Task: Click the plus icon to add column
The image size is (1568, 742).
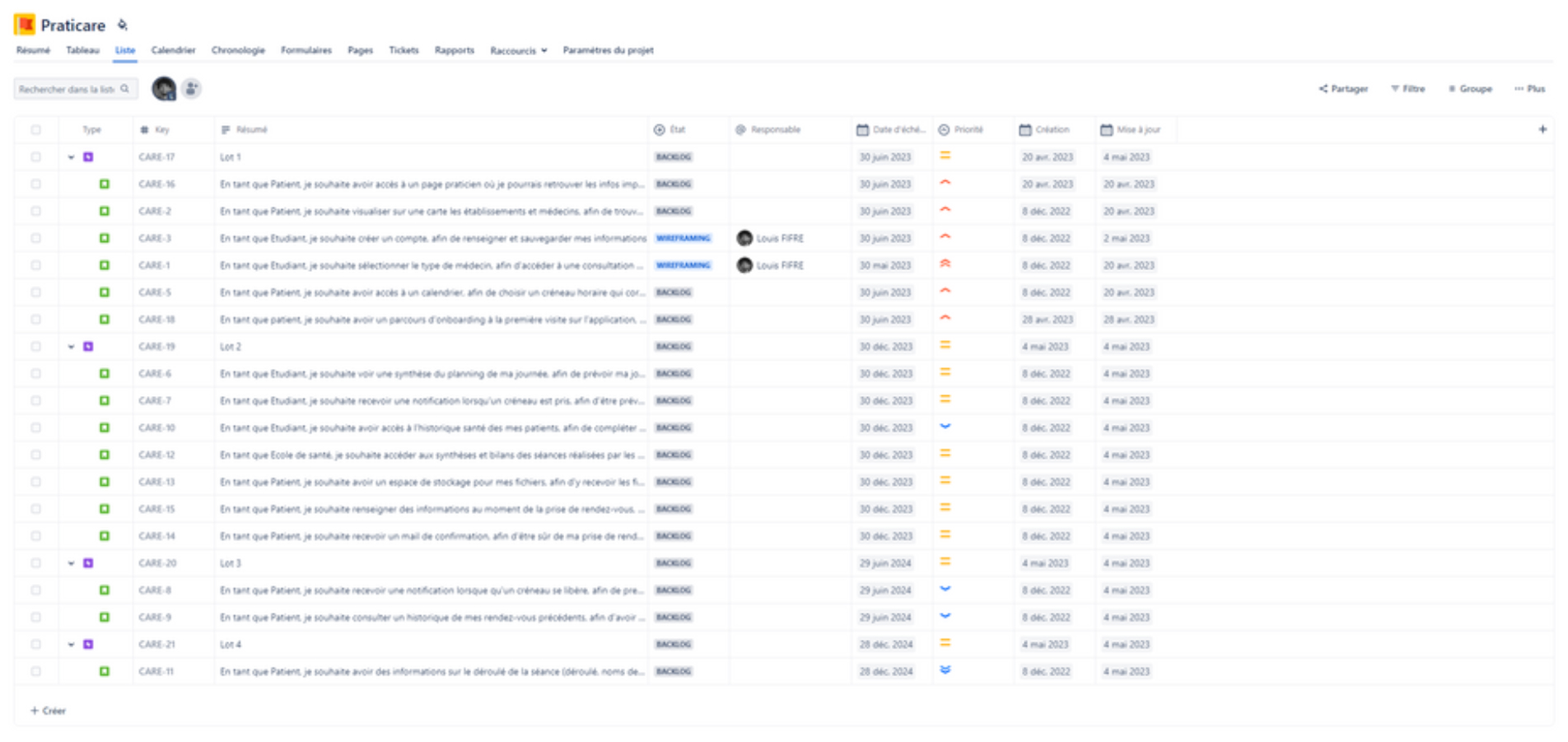Action: pyautogui.click(x=1542, y=129)
